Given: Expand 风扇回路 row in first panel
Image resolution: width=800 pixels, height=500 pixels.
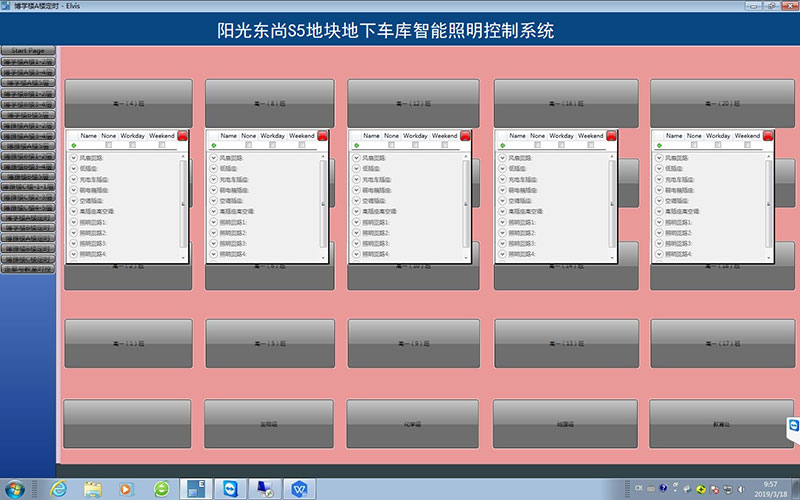Looking at the screenshot, I should click(73, 158).
